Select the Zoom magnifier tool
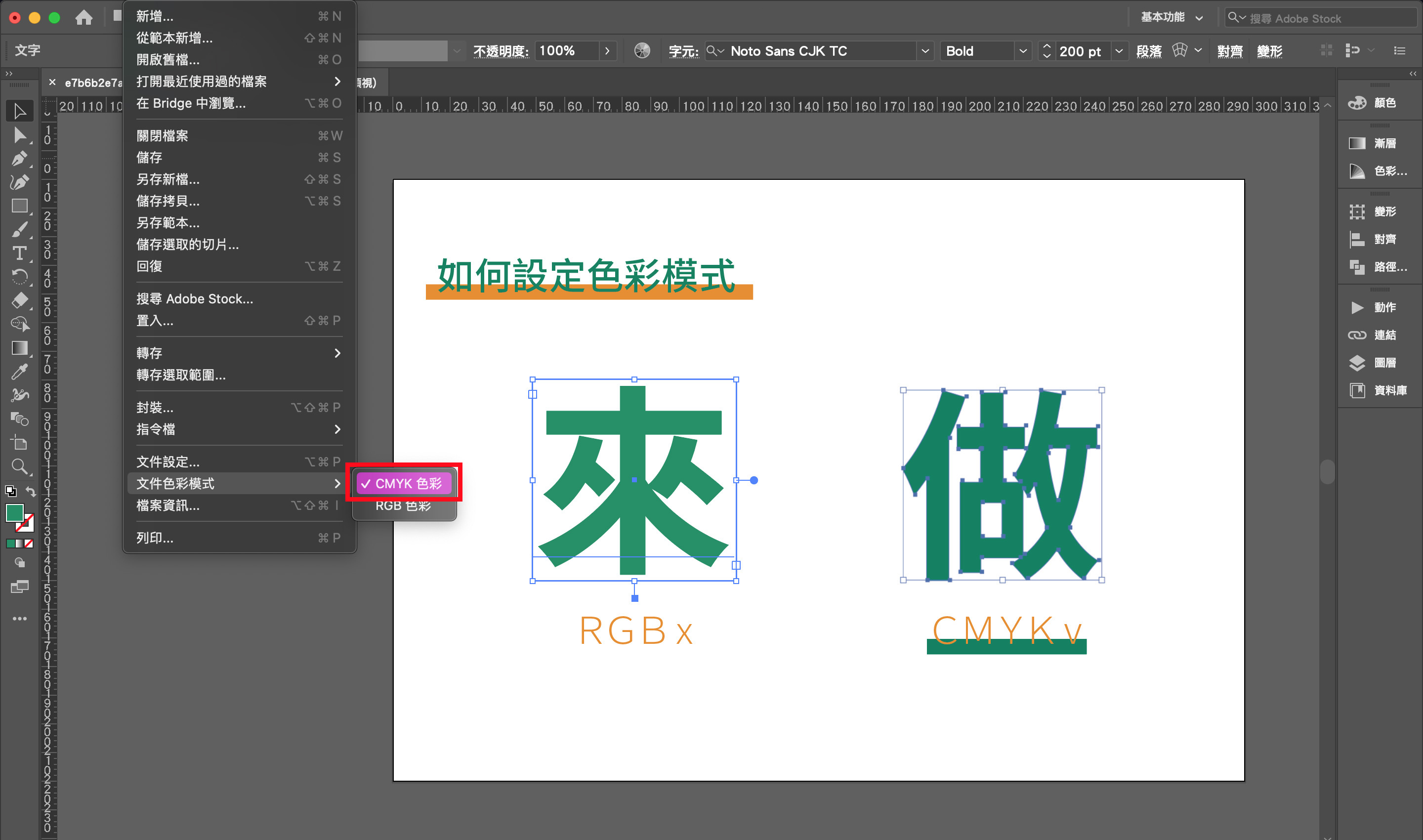This screenshot has width=1423, height=840. pos(19,466)
